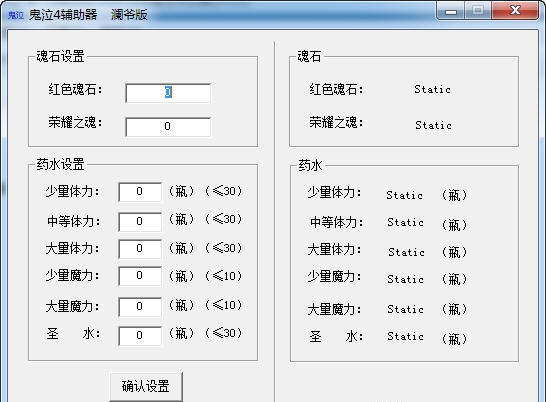Click the 大量体力 bottle count field

coord(140,249)
